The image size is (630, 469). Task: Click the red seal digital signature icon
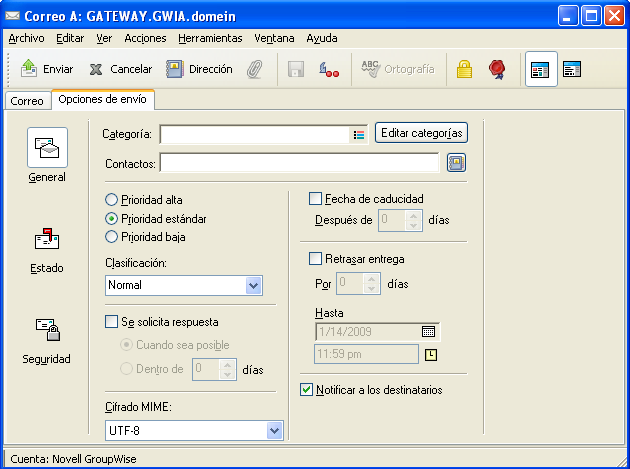tap(497, 69)
